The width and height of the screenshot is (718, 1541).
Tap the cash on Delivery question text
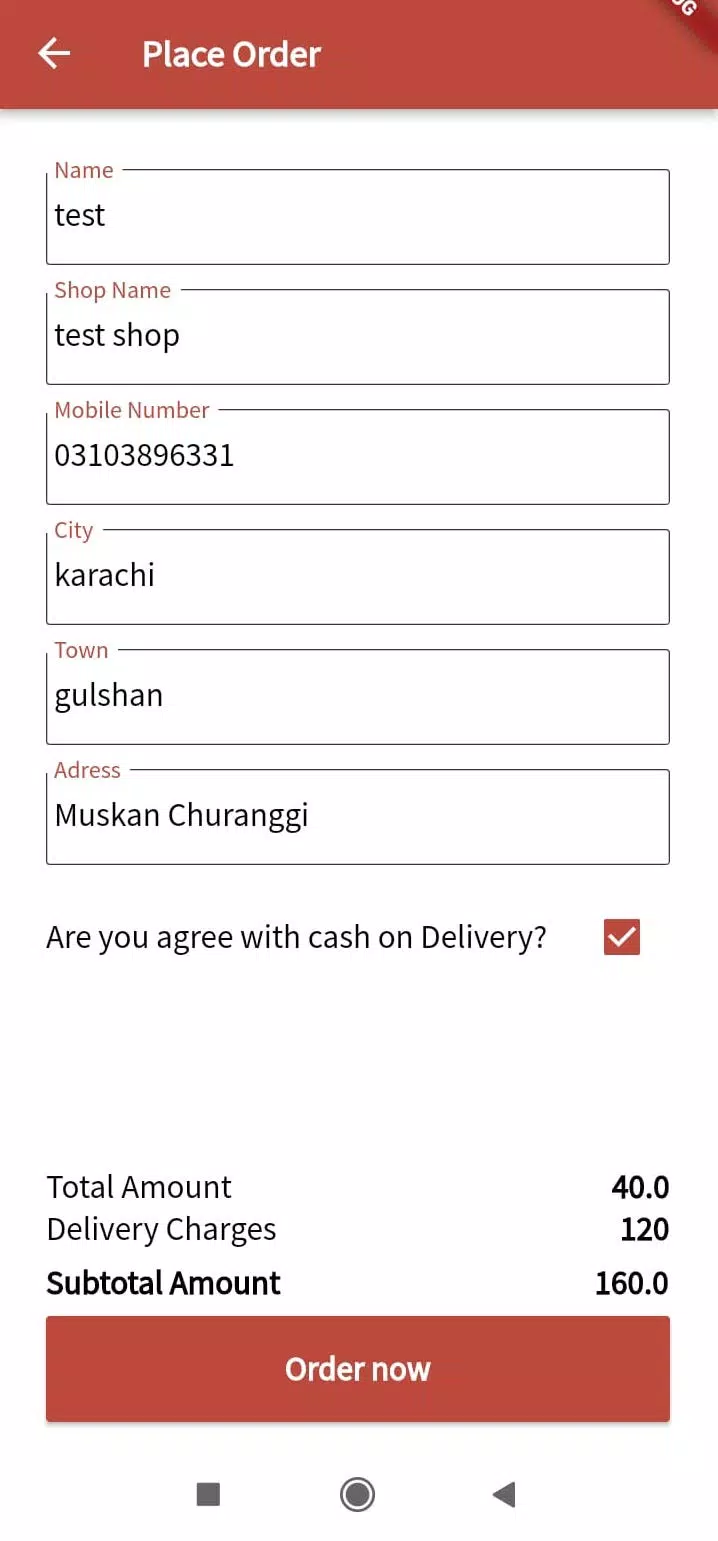296,938
